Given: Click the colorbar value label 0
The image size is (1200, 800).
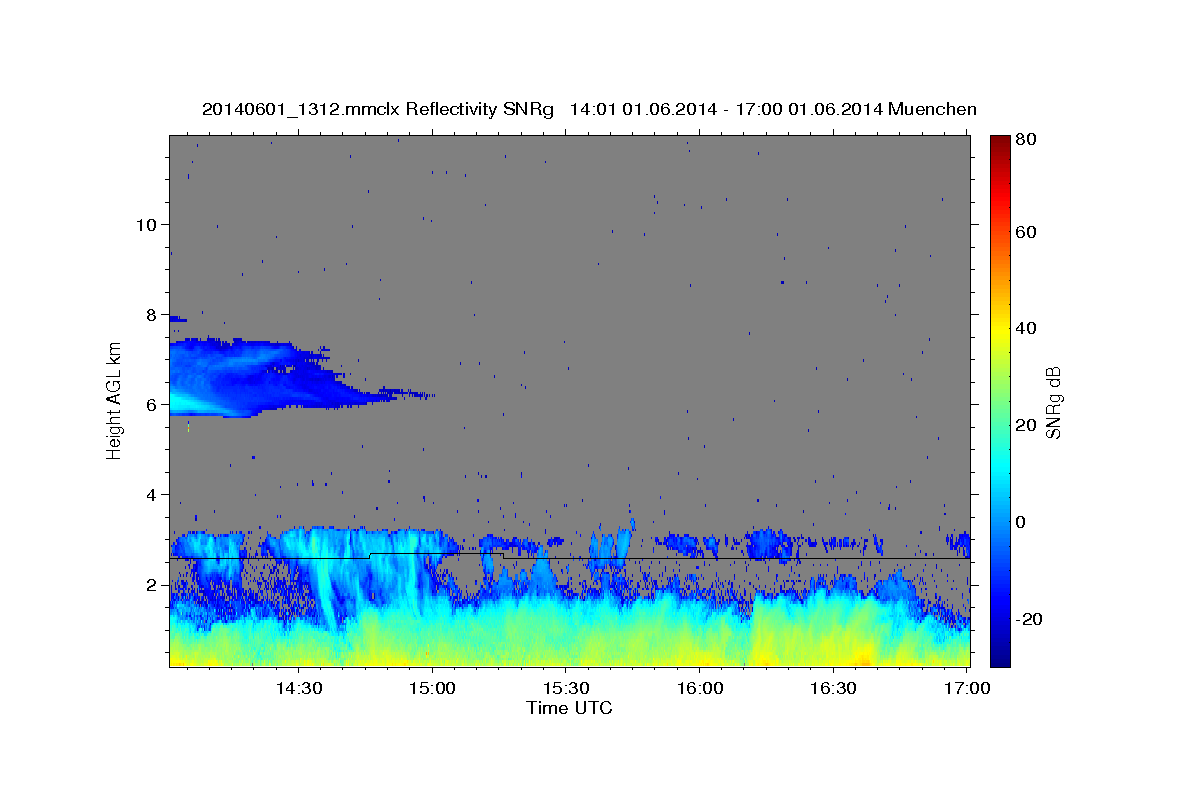Looking at the screenshot, I should point(1020,522).
